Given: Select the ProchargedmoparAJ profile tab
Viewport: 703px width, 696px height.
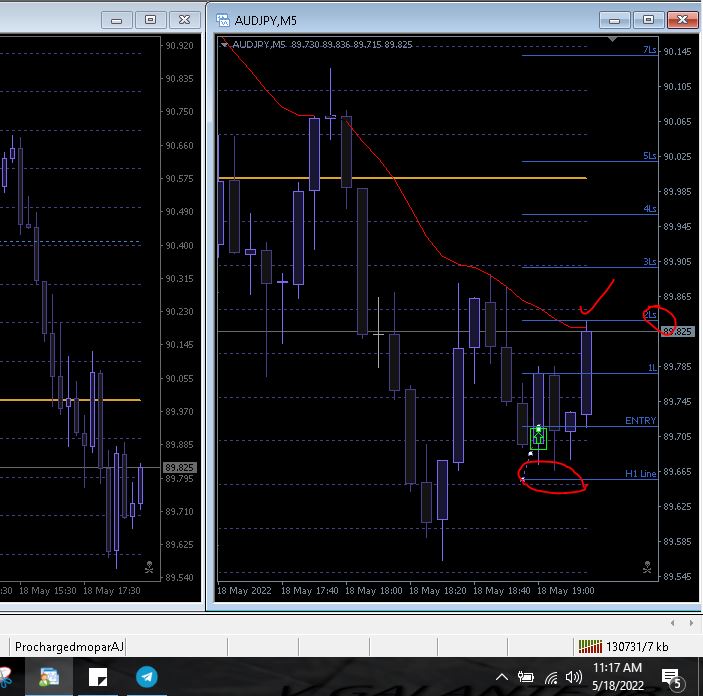Looking at the screenshot, I should [x=69, y=647].
